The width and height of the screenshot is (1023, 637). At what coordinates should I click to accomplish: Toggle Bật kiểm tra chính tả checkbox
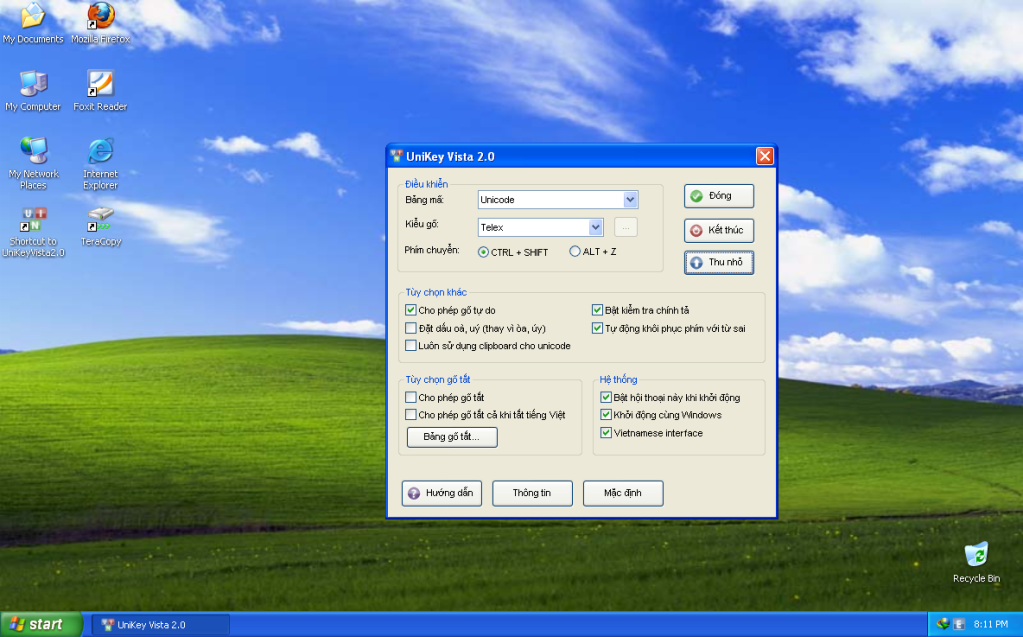point(597,310)
